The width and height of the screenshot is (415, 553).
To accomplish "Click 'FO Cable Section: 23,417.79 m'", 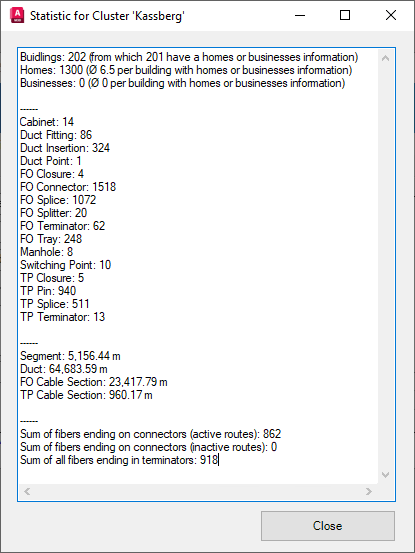I will (93, 383).
